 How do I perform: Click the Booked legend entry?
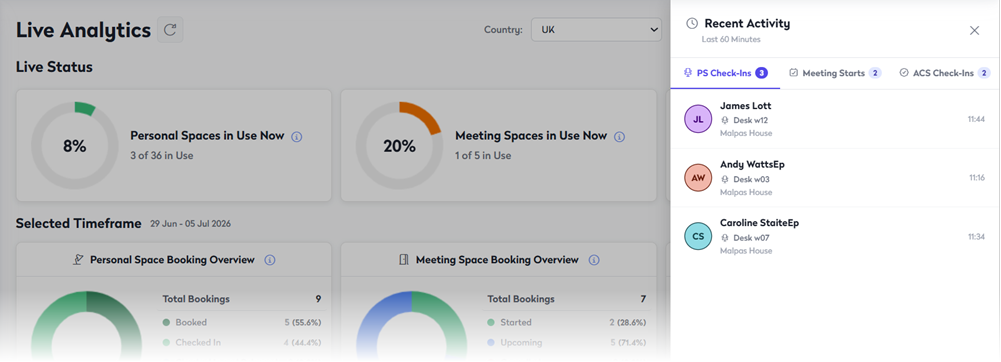tap(242, 322)
